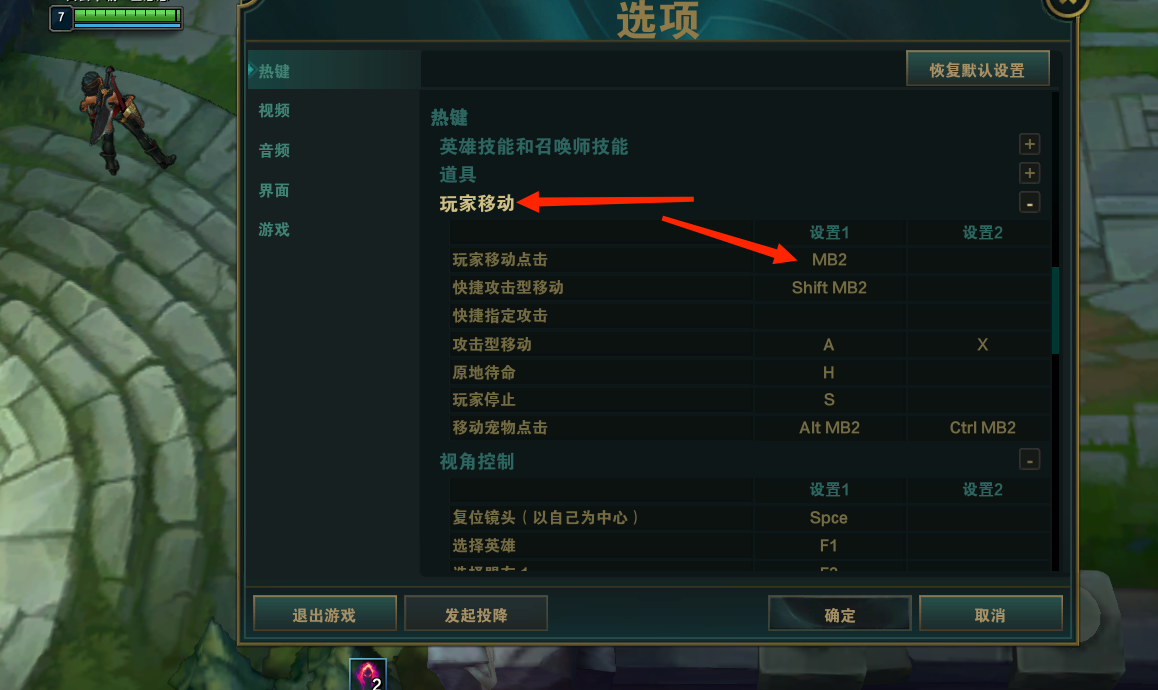Click 发起投降 button
This screenshot has height=690, width=1158.
tap(476, 614)
